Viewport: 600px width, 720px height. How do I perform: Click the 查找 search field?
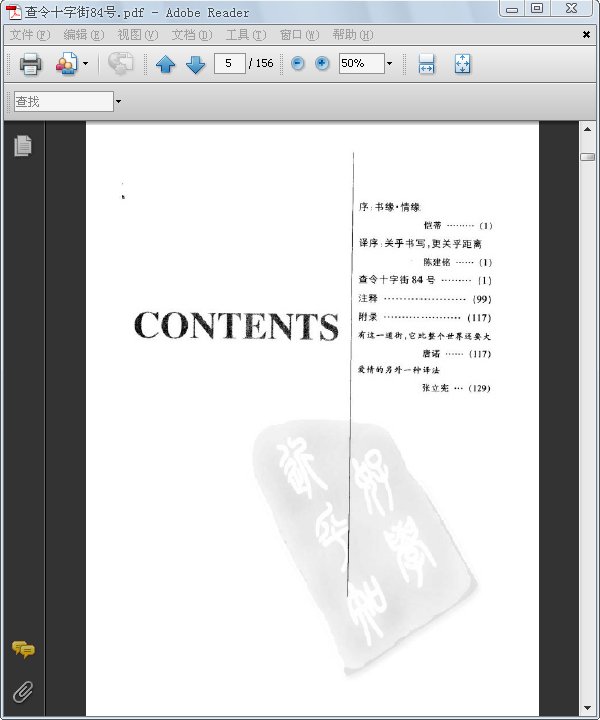click(x=64, y=101)
